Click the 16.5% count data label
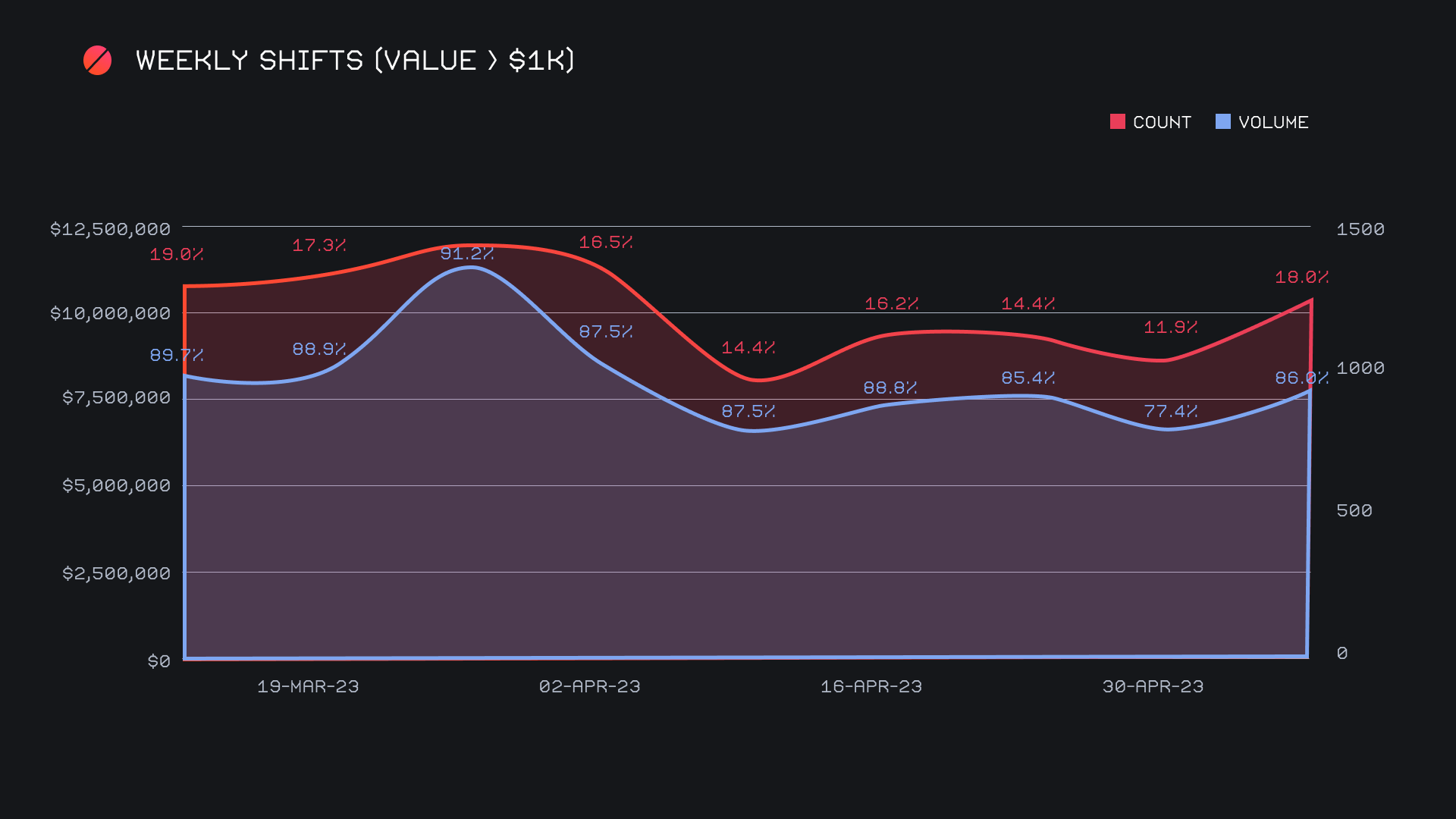 pos(606,242)
